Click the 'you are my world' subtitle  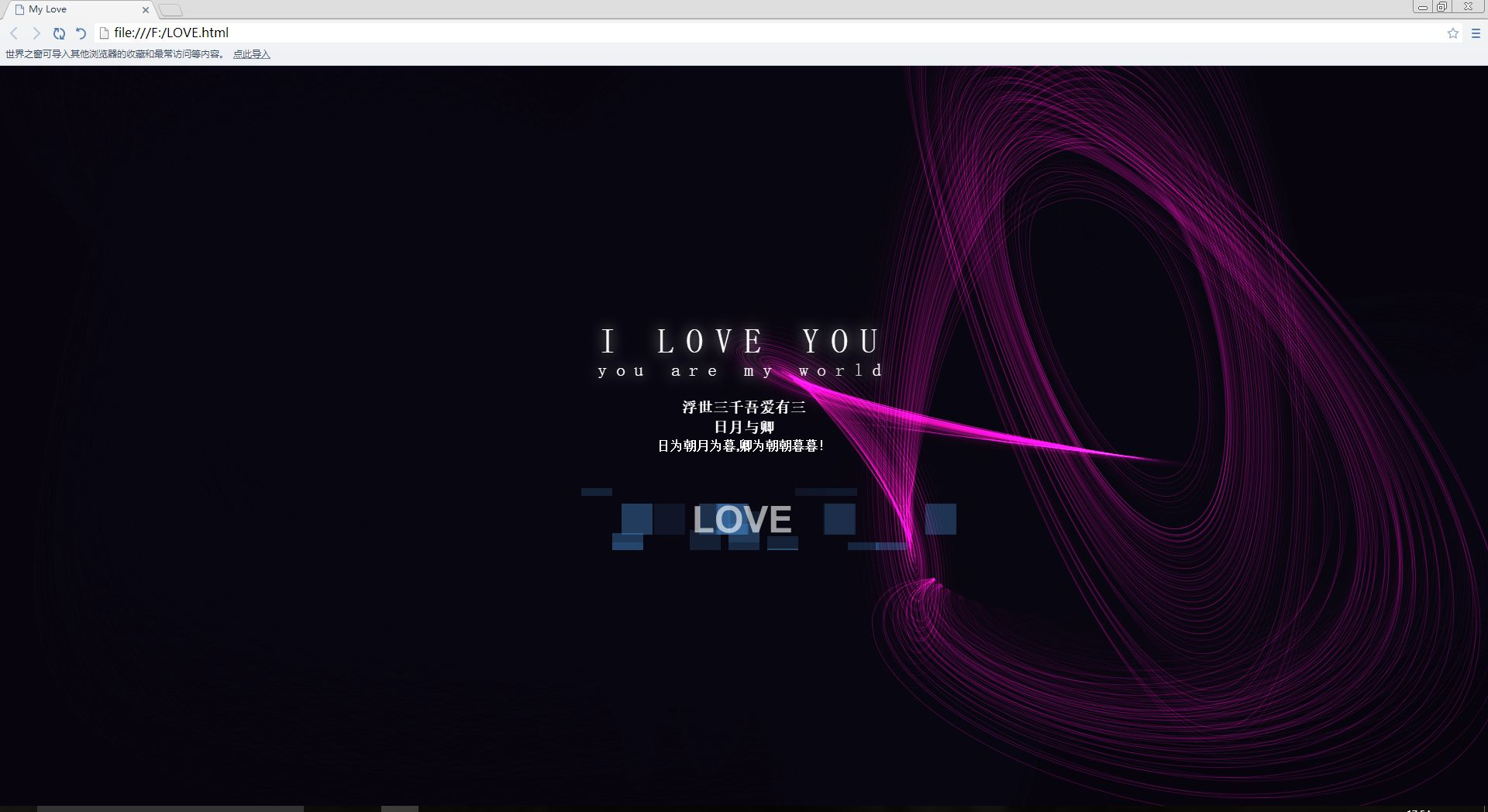pyautogui.click(x=741, y=371)
